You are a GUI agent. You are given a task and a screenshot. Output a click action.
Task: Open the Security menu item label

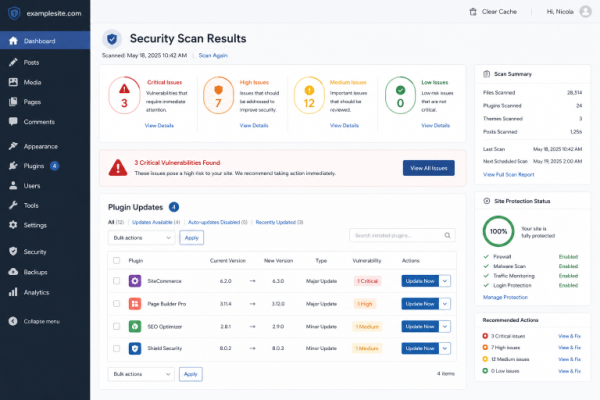point(35,252)
